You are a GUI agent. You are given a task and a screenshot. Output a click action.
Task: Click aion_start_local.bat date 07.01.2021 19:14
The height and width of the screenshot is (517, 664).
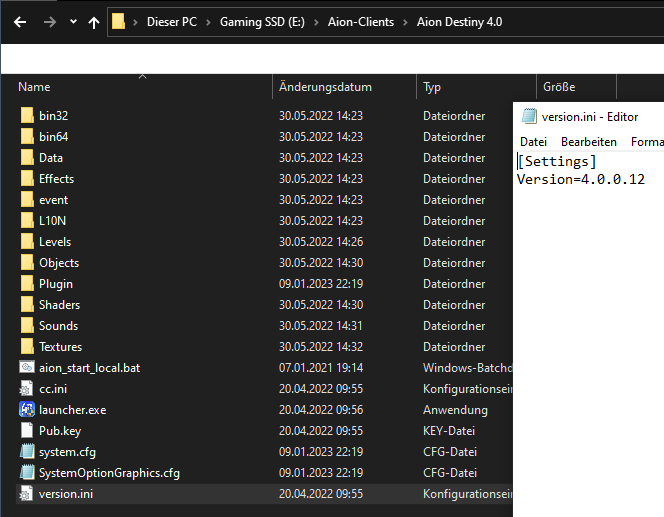click(x=321, y=368)
